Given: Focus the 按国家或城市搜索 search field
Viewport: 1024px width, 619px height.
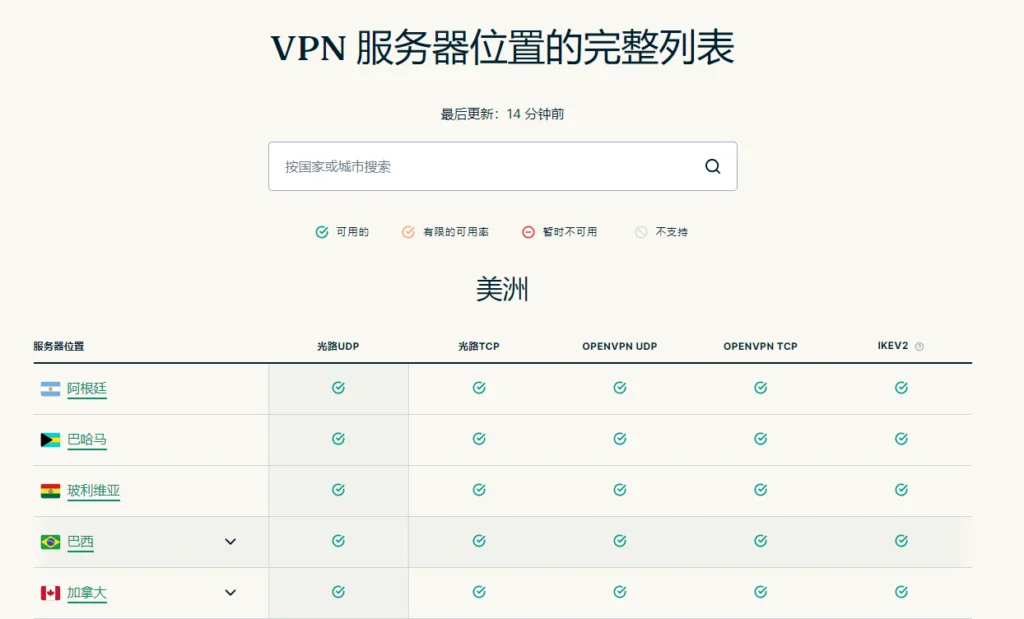Looking at the screenshot, I should pos(503,167).
